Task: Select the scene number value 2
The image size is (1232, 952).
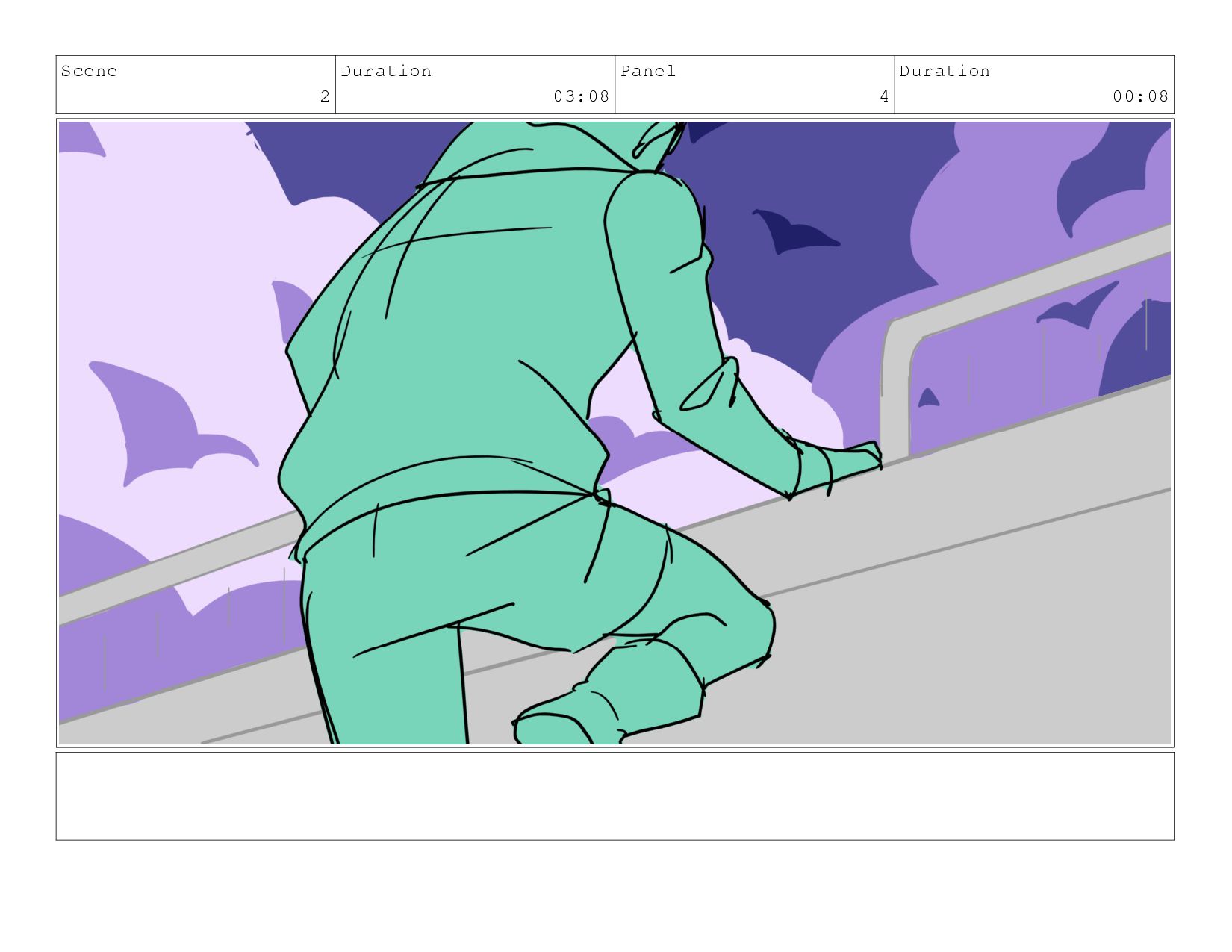Action: click(325, 96)
